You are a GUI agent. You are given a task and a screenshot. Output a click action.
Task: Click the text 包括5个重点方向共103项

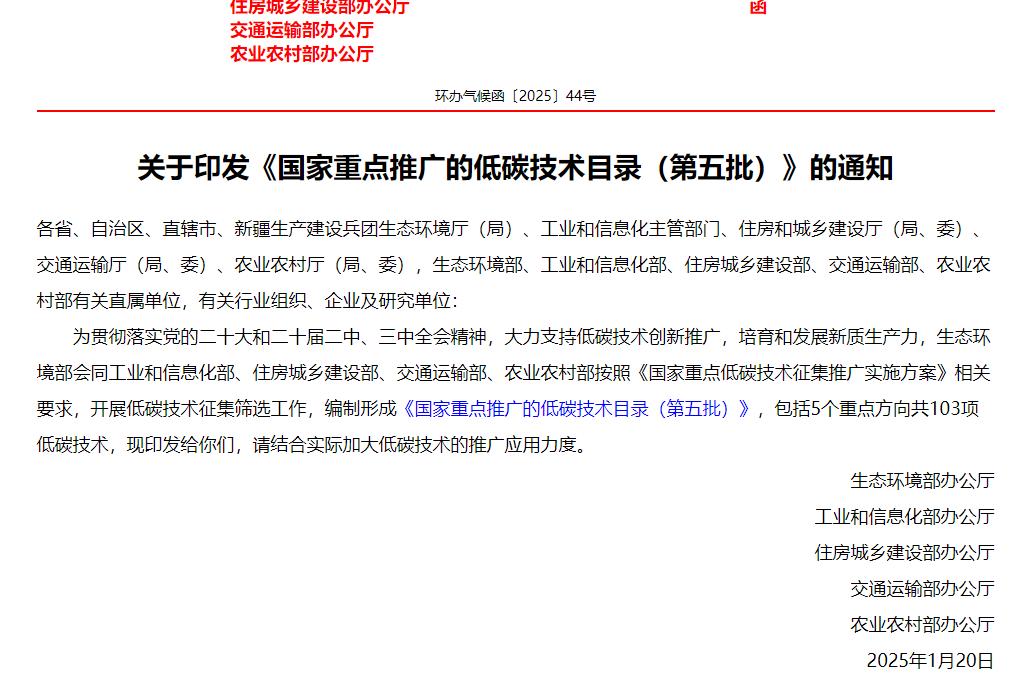coord(877,409)
